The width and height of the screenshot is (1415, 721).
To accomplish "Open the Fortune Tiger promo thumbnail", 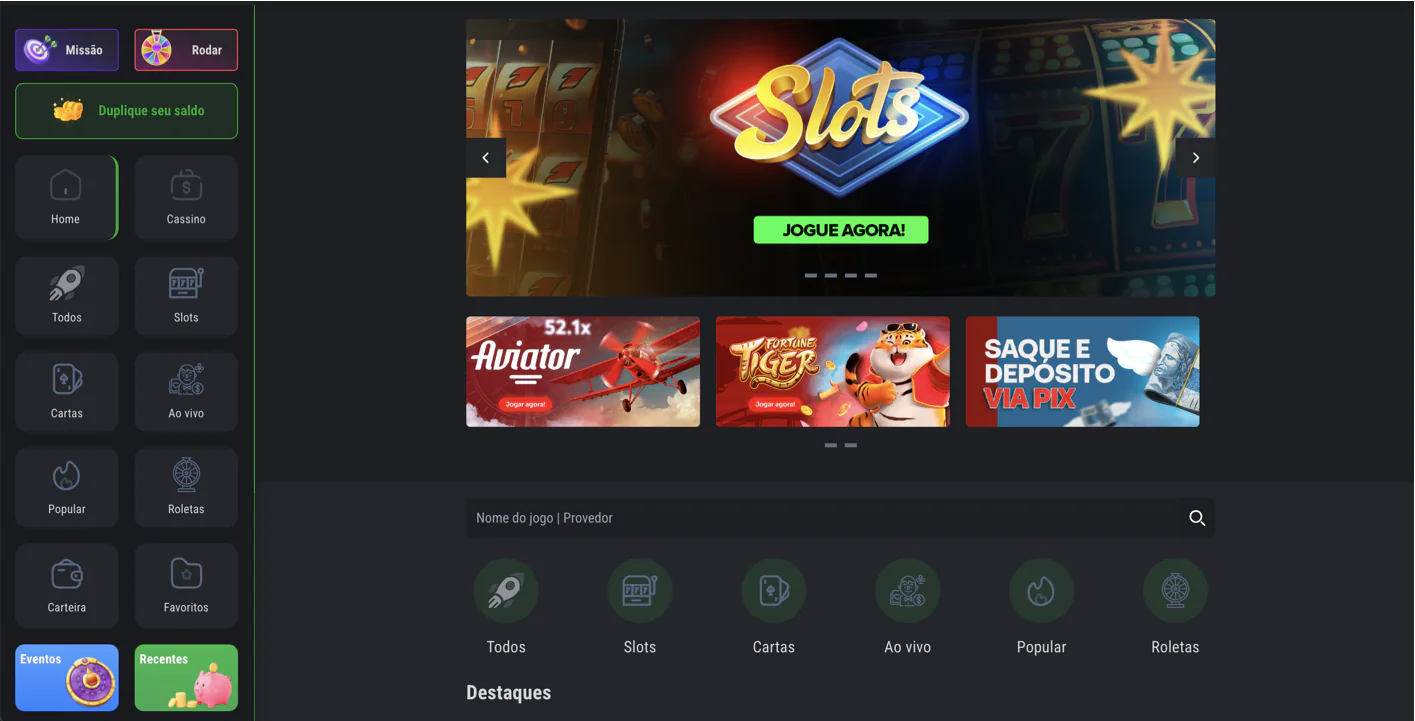I will [833, 372].
